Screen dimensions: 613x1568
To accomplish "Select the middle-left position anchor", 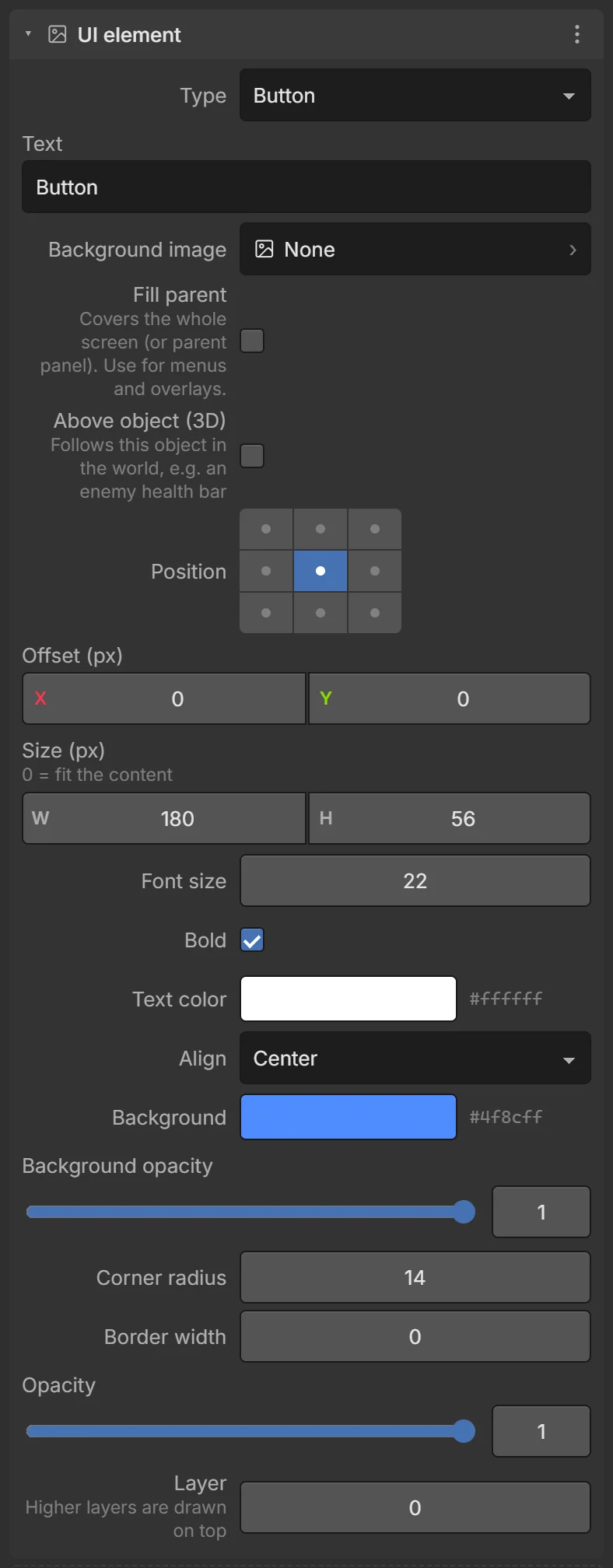I will tap(266, 571).
